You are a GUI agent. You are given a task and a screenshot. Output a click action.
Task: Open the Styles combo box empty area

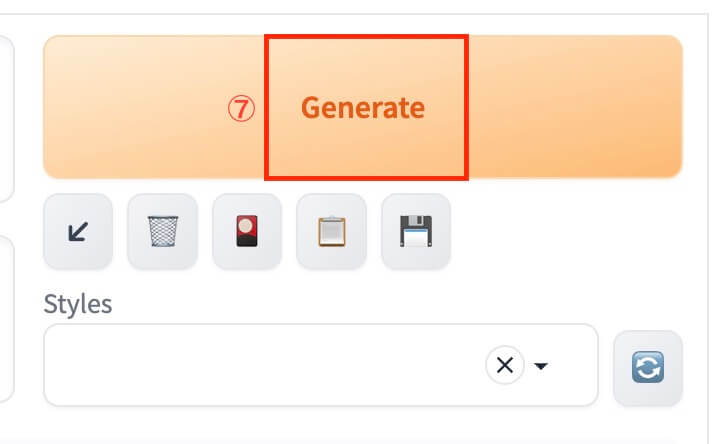pyautogui.click(x=300, y=366)
